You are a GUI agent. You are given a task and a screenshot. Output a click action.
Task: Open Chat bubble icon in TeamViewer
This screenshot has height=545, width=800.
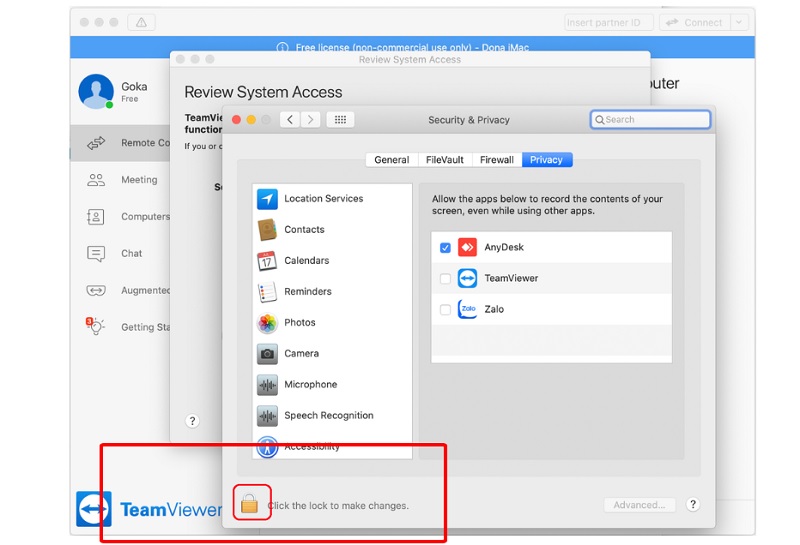[x=96, y=254]
